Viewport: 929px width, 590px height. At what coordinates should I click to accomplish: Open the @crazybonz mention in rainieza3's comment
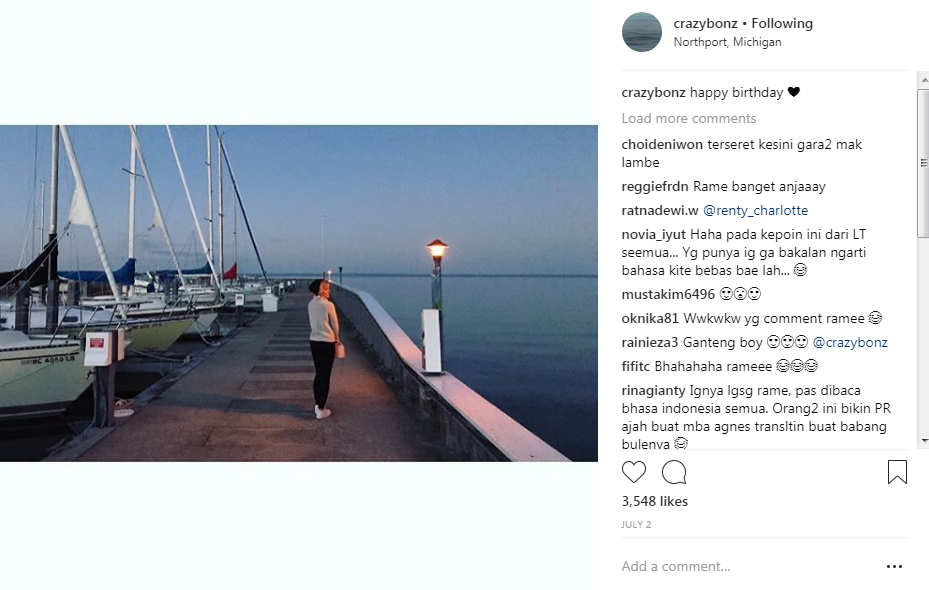pos(850,342)
